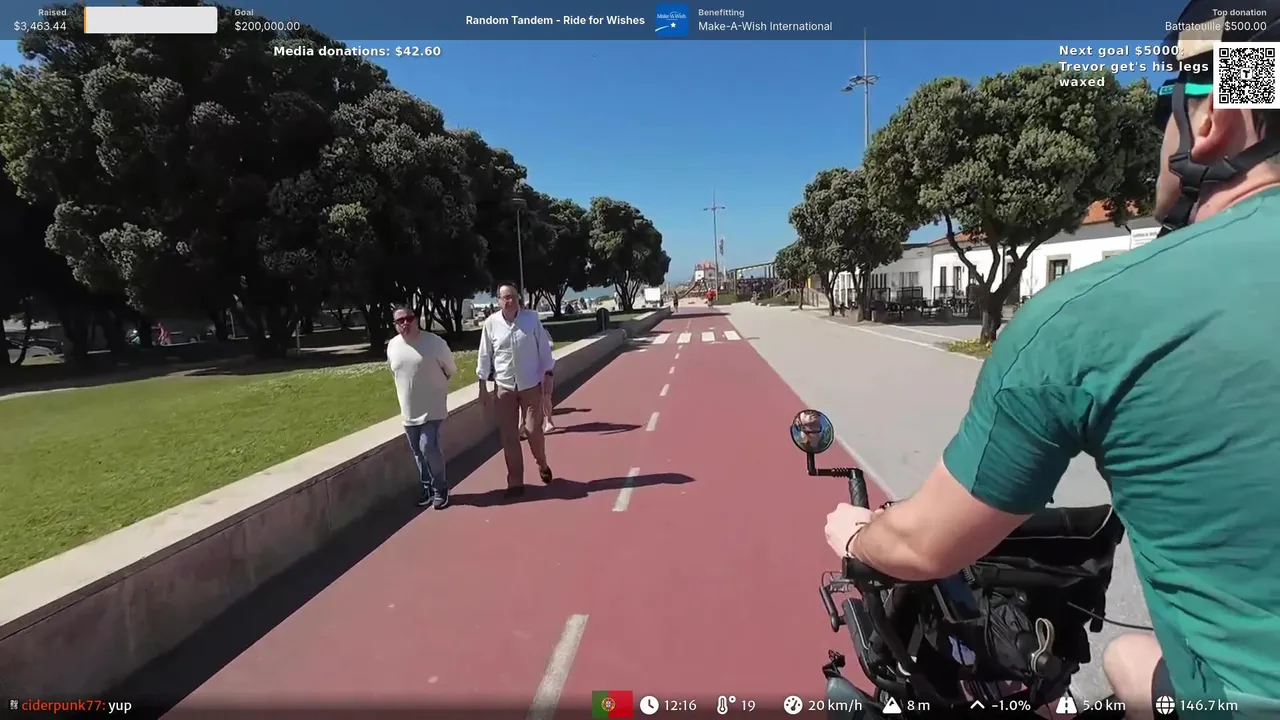This screenshot has height=720, width=1280.
Task: Click the donation QR code
Action: pyautogui.click(x=1246, y=75)
